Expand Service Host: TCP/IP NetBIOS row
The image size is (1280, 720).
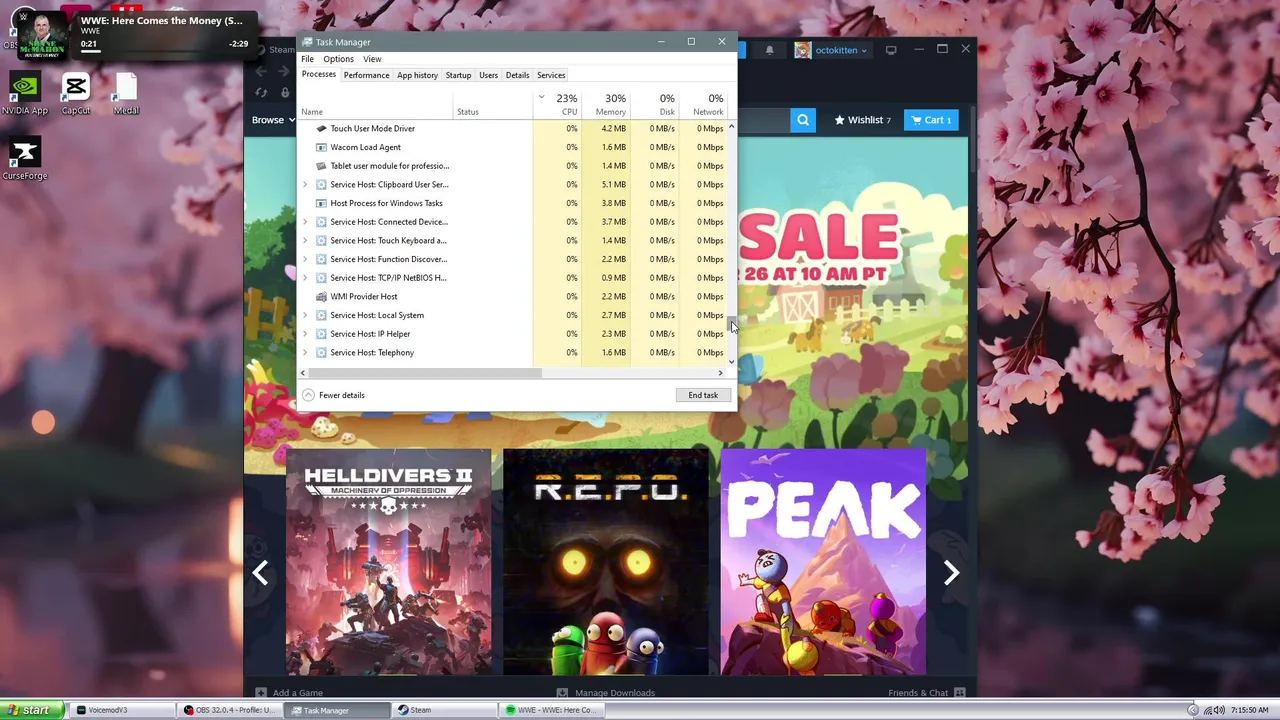(x=305, y=278)
